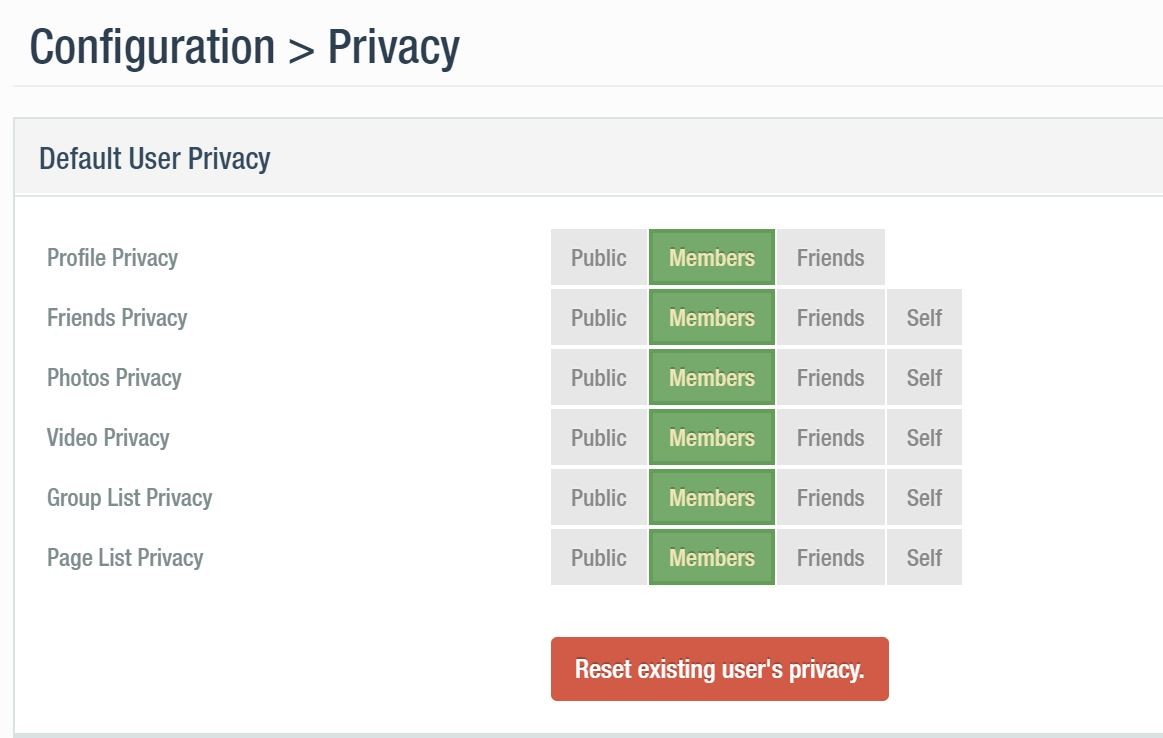This screenshot has width=1163, height=738.
Task: Set Friends Privacy to Self
Action: pyautogui.click(x=924, y=318)
